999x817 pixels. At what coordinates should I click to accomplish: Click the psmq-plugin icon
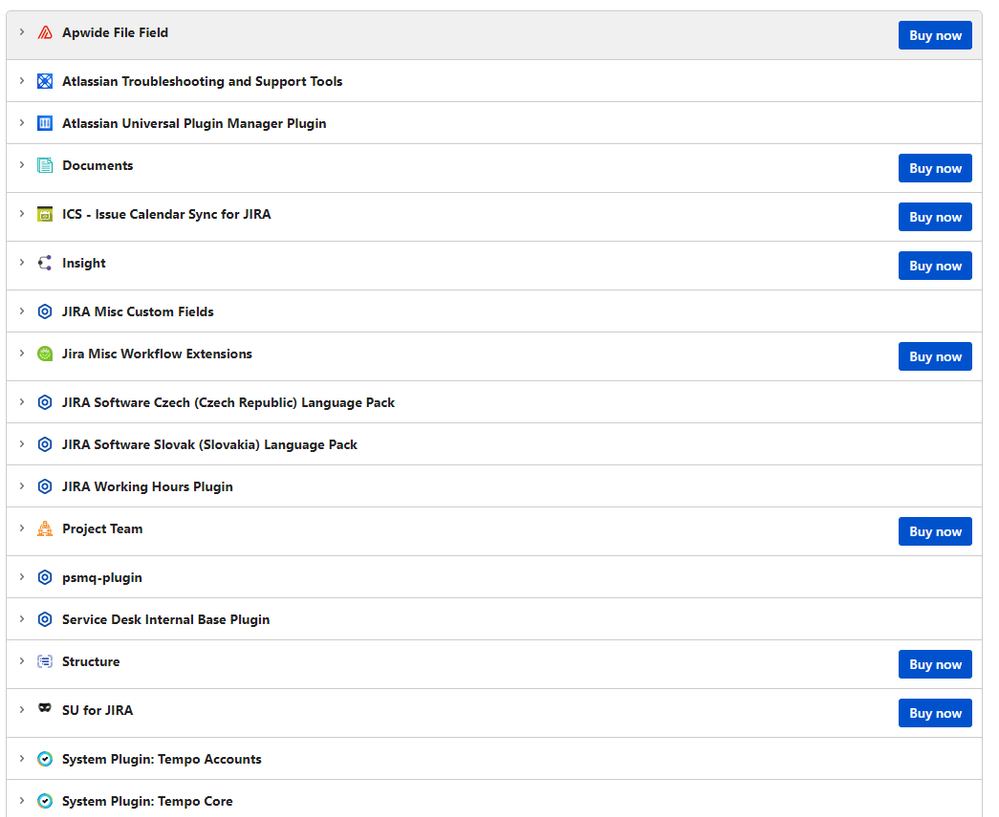(45, 577)
